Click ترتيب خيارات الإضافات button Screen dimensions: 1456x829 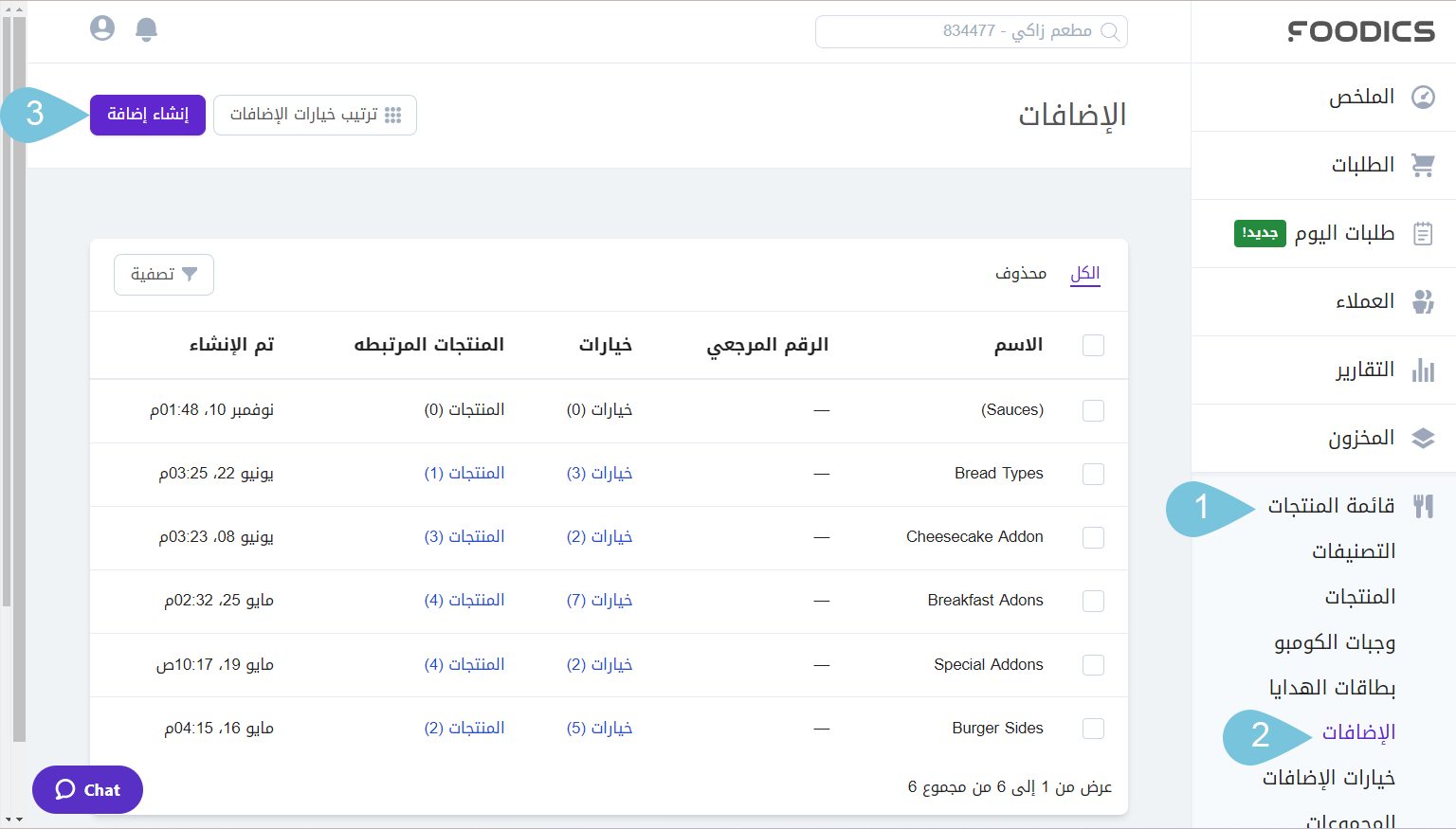click(315, 115)
